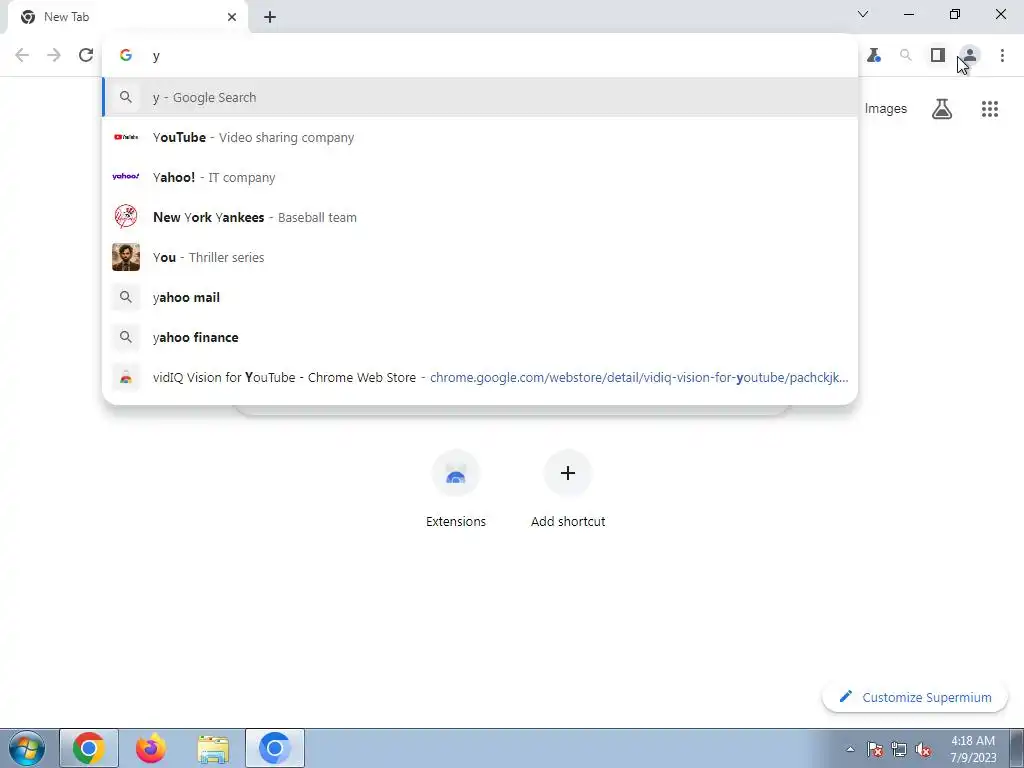Viewport: 1024px width, 768px height.
Task: Switch to Supermium taskbar button
Action: coord(275,748)
